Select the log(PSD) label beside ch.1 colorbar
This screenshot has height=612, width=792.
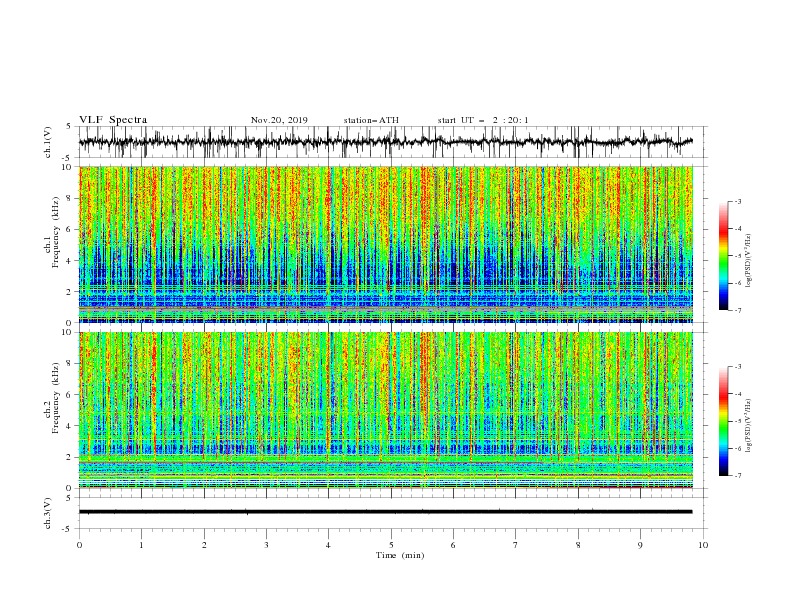[748, 260]
